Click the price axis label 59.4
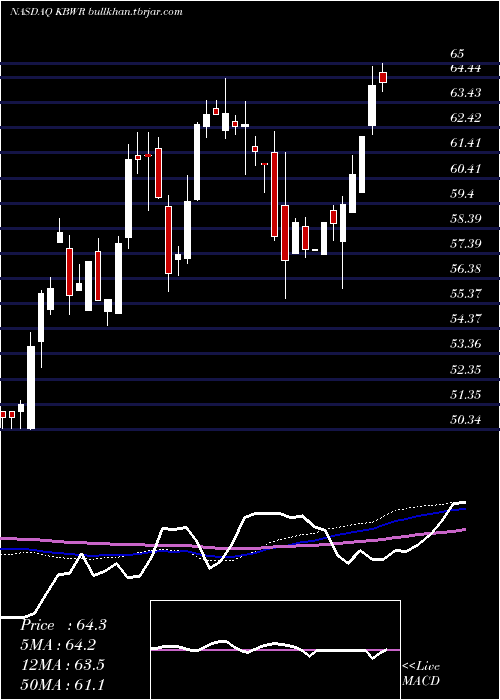Viewport: 500px width, 700px height. 462,194
